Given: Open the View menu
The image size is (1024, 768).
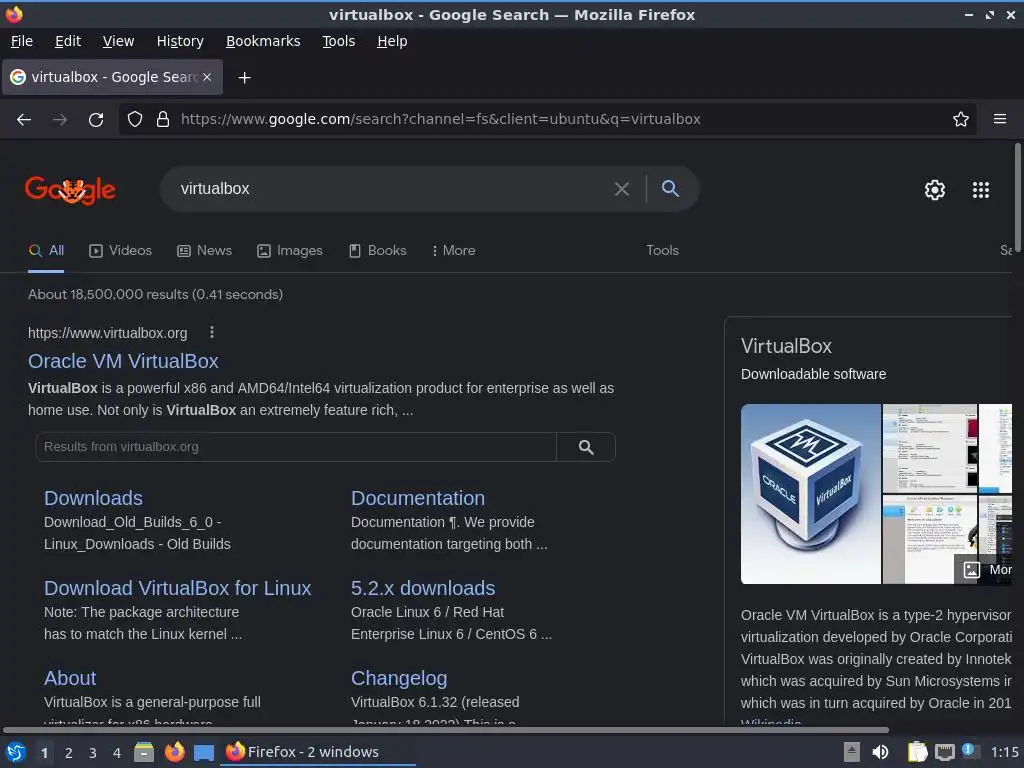Looking at the screenshot, I should coord(118,41).
